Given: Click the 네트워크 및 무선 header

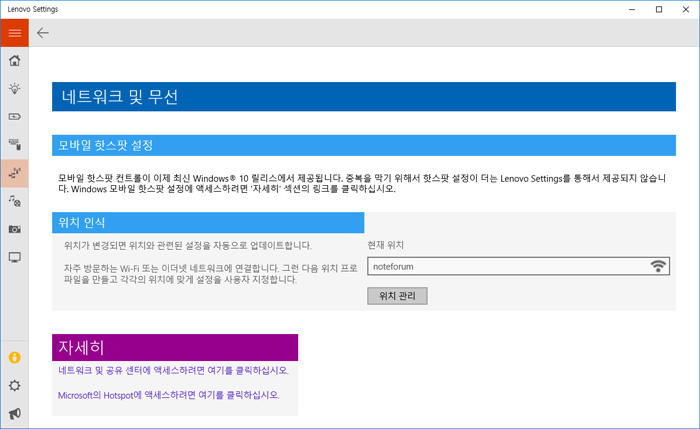Looking at the screenshot, I should pyautogui.click(x=364, y=96).
